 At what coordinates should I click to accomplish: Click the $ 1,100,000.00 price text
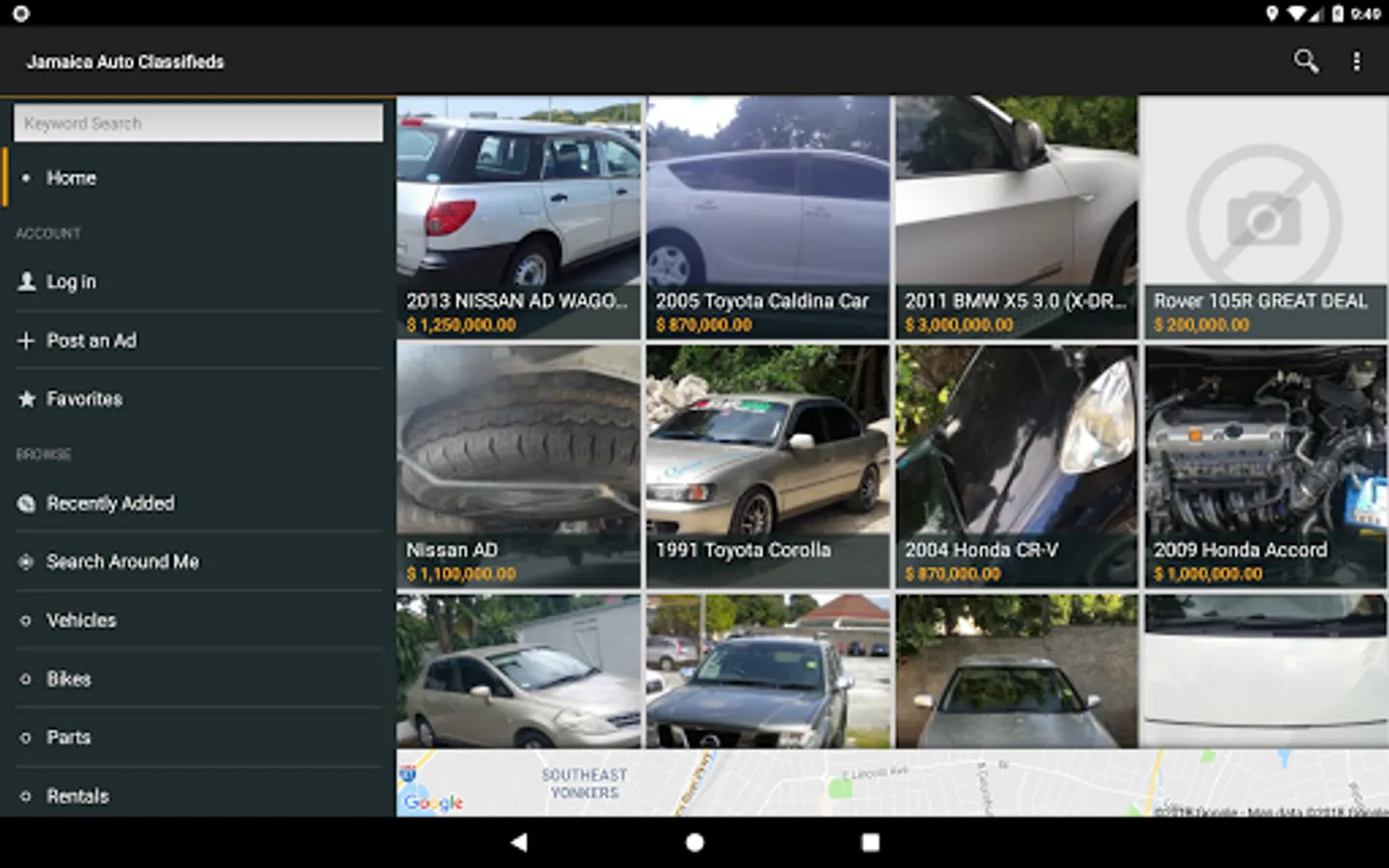[x=461, y=574]
